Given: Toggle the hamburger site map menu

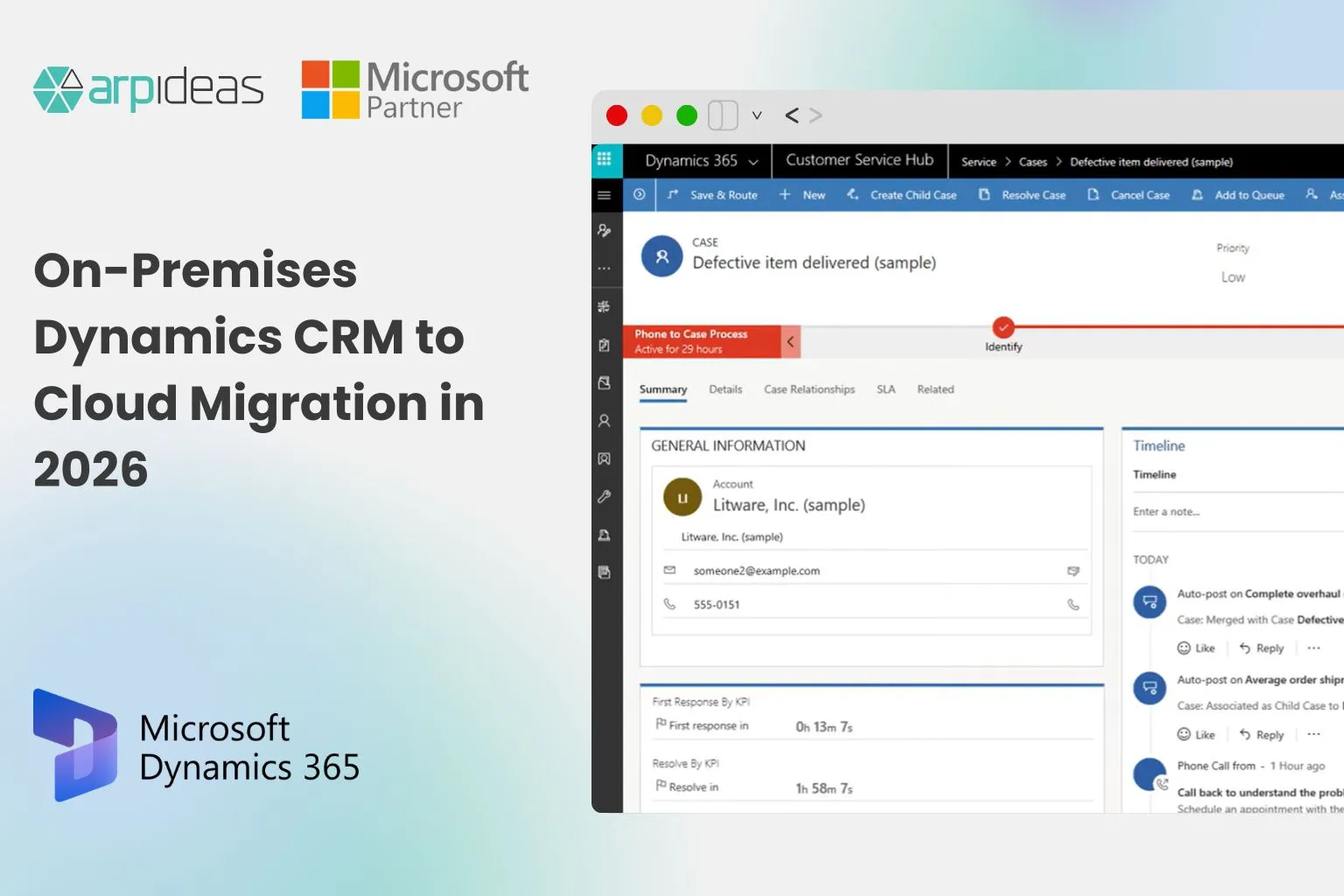Looking at the screenshot, I should 605,195.
